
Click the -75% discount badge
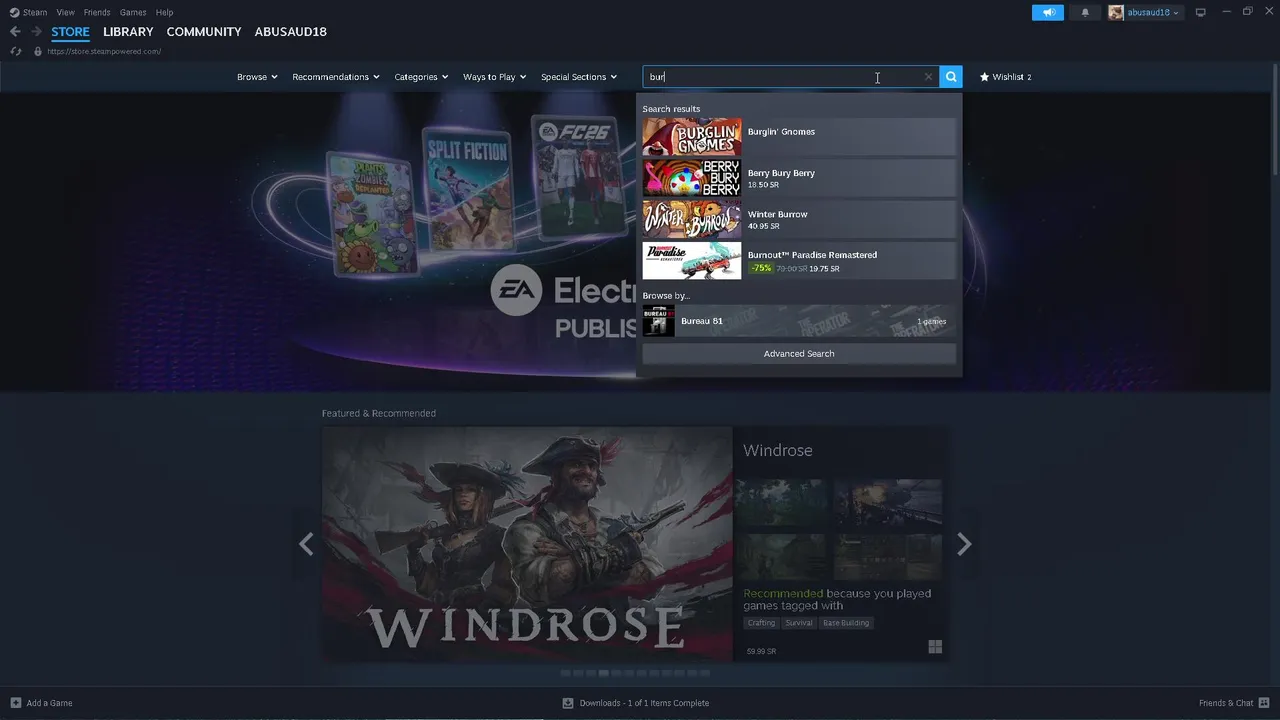(x=761, y=268)
